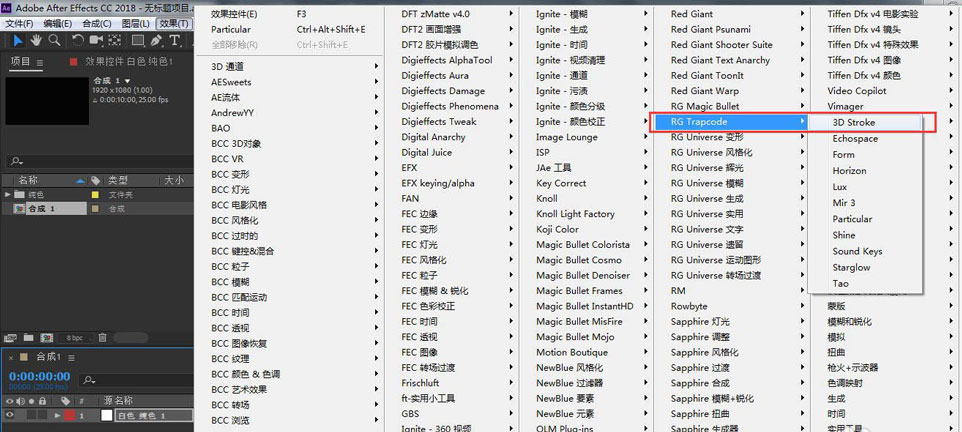Select the Pen tool

[x=156, y=40]
